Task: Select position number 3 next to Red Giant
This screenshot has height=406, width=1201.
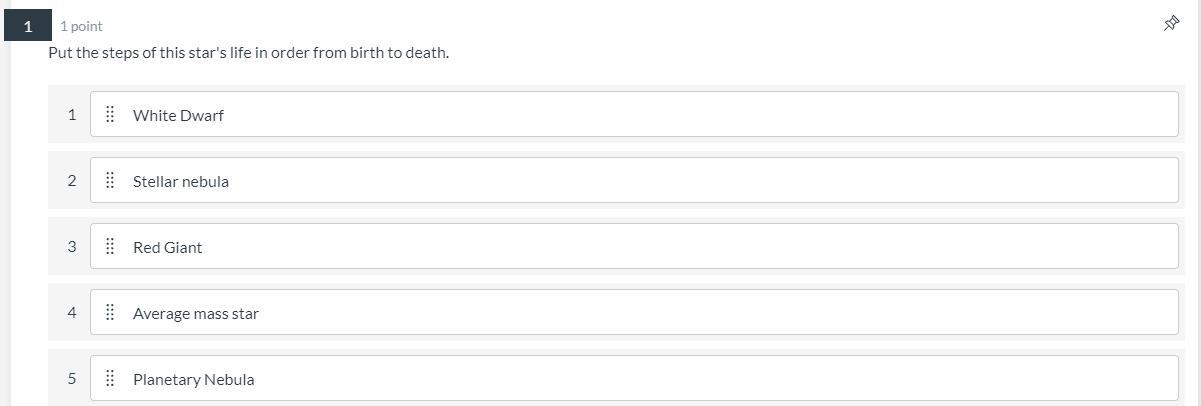Action: coord(72,247)
